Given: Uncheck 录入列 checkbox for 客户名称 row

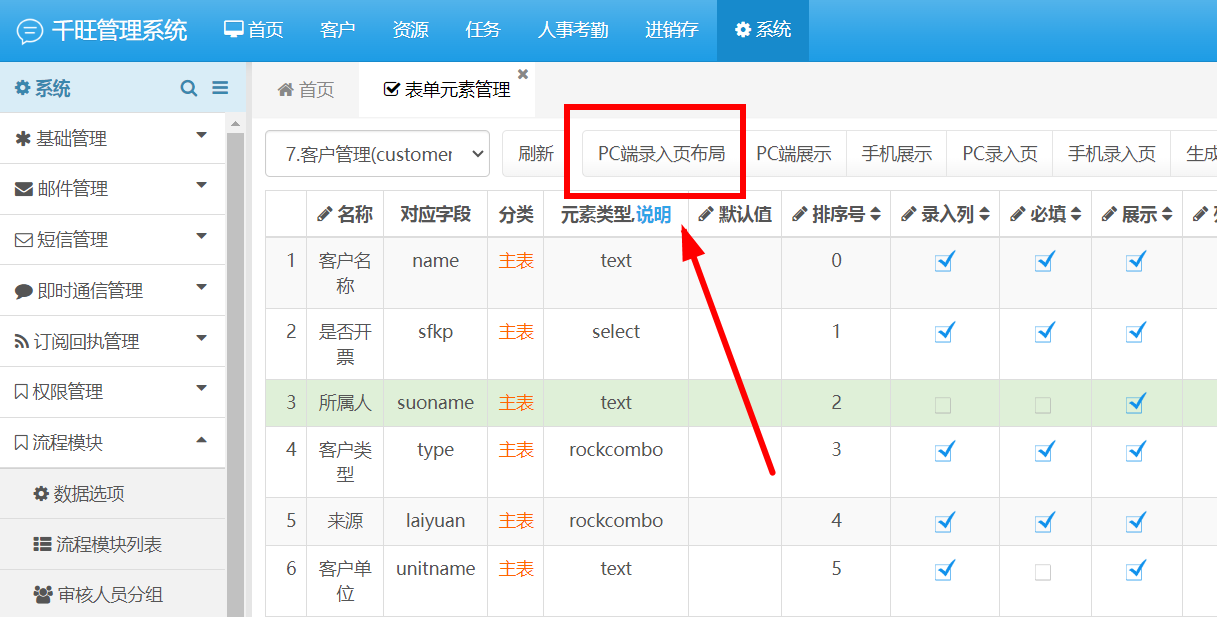Looking at the screenshot, I should (944, 261).
